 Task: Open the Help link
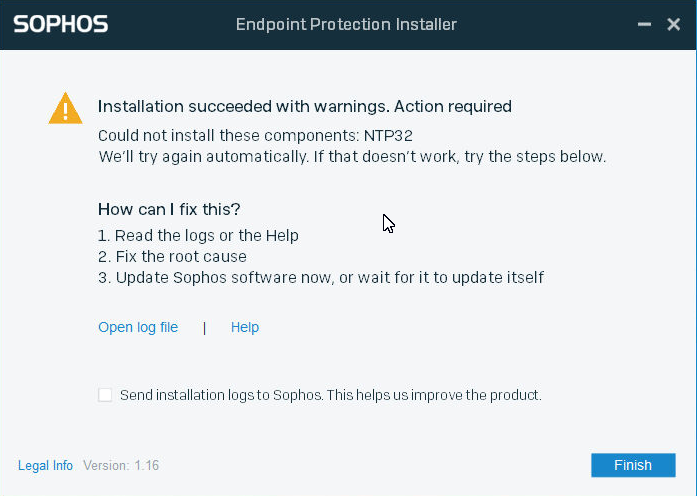(x=245, y=327)
